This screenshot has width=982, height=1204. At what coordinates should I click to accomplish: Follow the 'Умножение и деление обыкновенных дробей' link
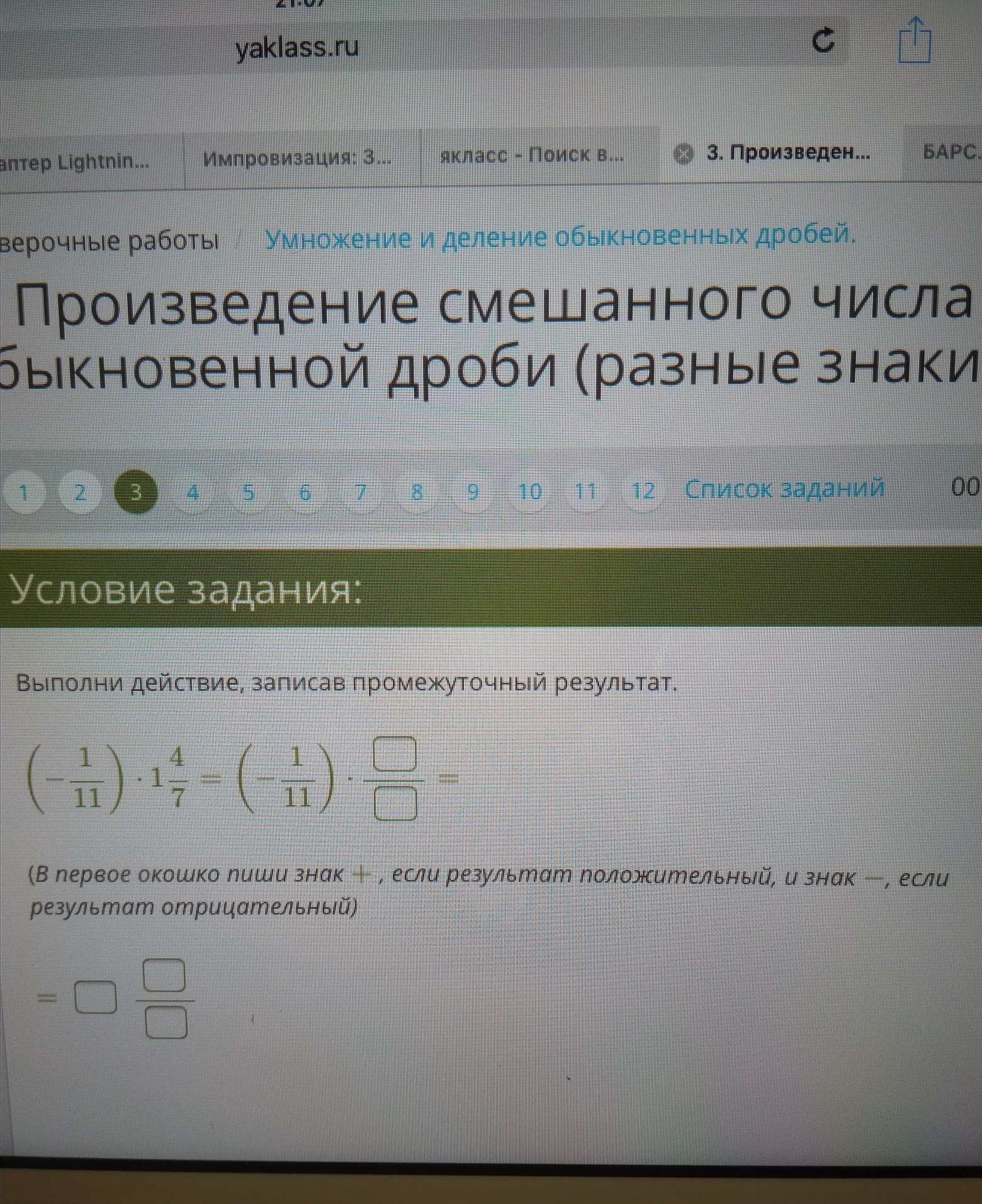[x=560, y=237]
